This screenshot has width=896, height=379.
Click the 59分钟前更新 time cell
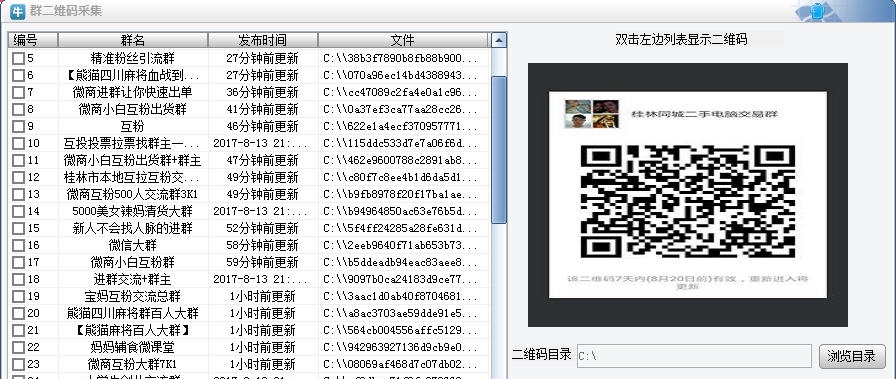click(262, 262)
